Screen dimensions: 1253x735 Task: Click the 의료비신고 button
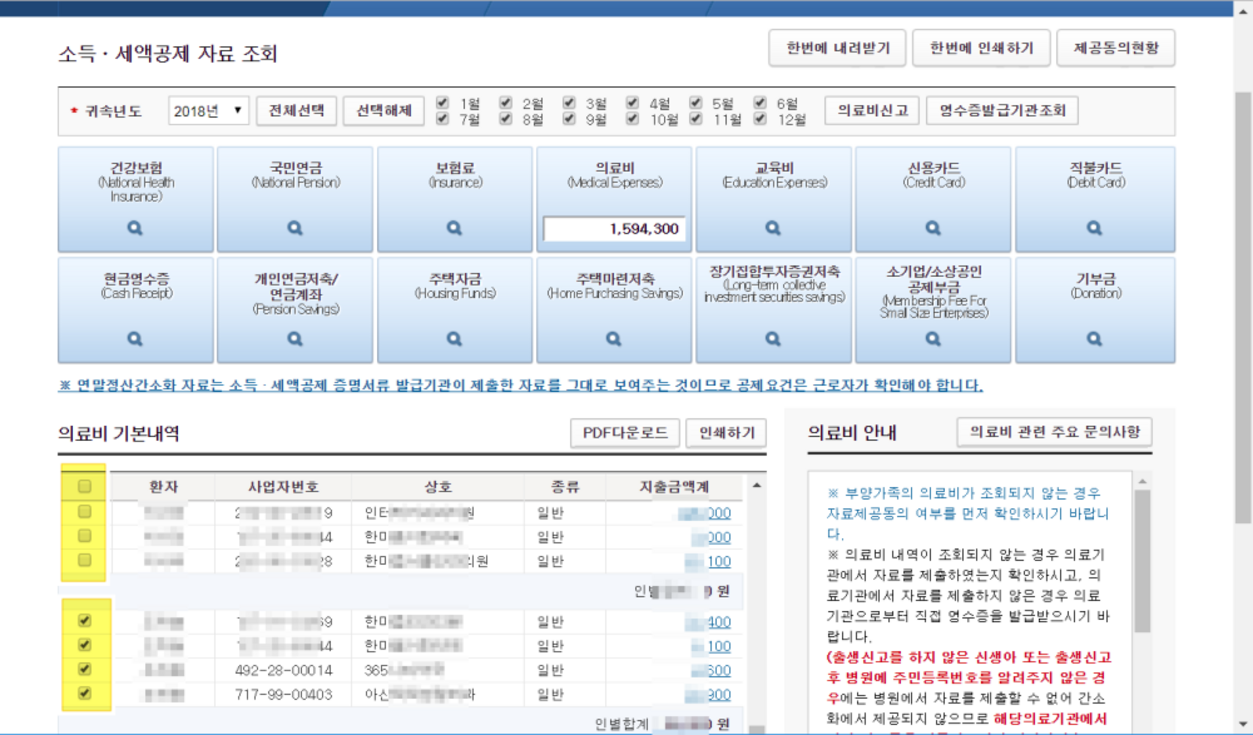pos(871,110)
